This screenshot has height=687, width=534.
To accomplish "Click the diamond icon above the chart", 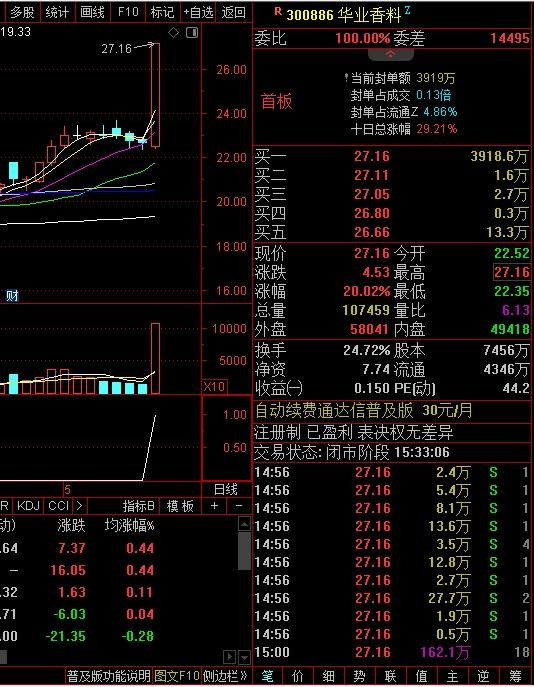I will 173,32.
